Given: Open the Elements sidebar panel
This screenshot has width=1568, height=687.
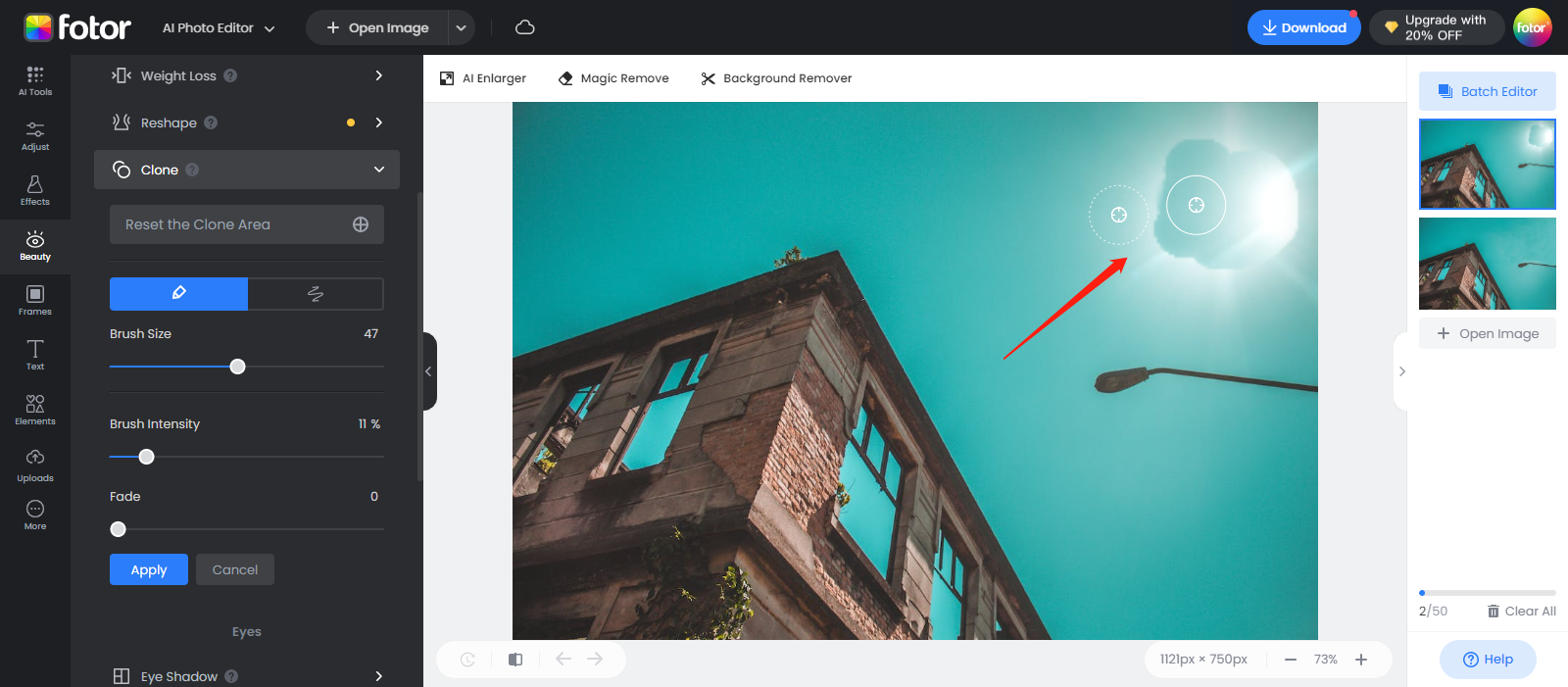Looking at the screenshot, I should pyautogui.click(x=35, y=410).
